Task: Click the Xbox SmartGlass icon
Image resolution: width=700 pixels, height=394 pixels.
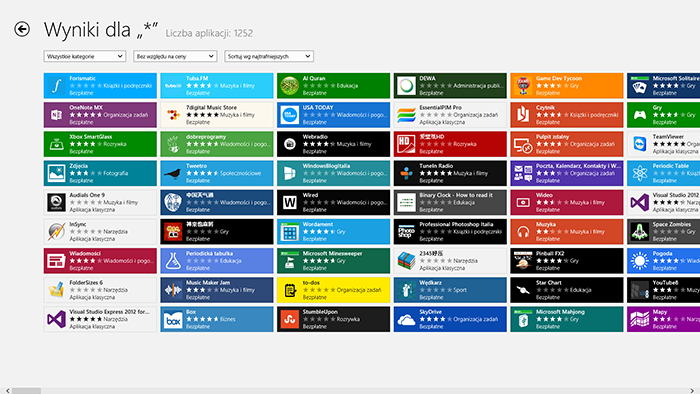Action: (x=56, y=144)
